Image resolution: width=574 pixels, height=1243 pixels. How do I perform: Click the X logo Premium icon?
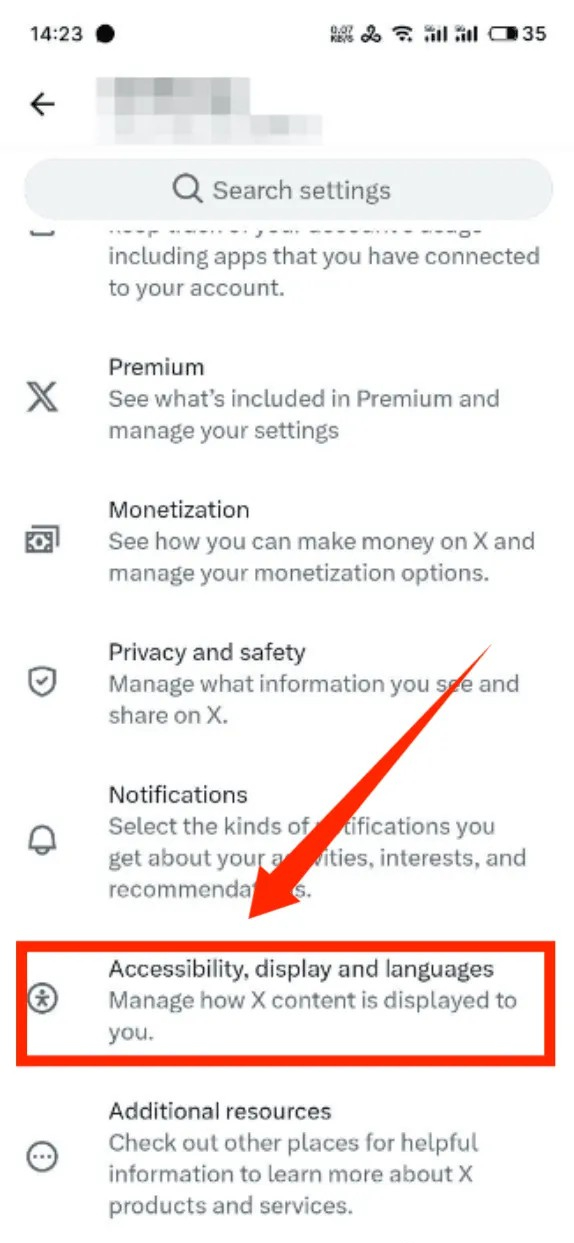point(42,399)
